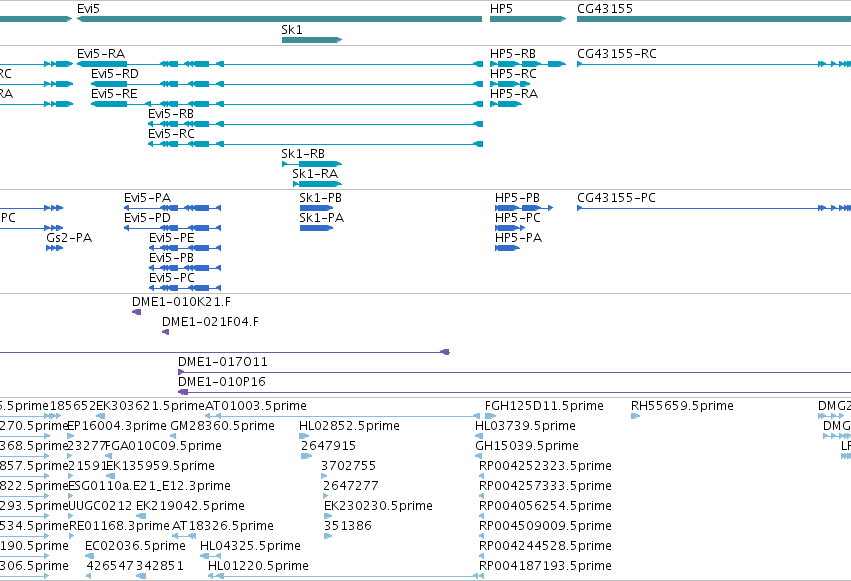Image resolution: width=851 pixels, height=581 pixels.
Task: Click the EC02036.5prime EST label
Action: 135,546
